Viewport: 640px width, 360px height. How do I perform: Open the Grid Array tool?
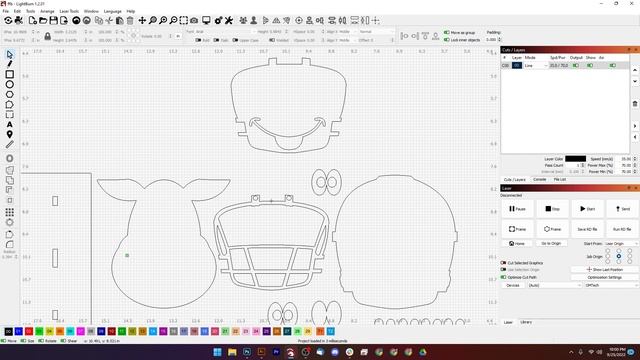[x=10, y=212]
